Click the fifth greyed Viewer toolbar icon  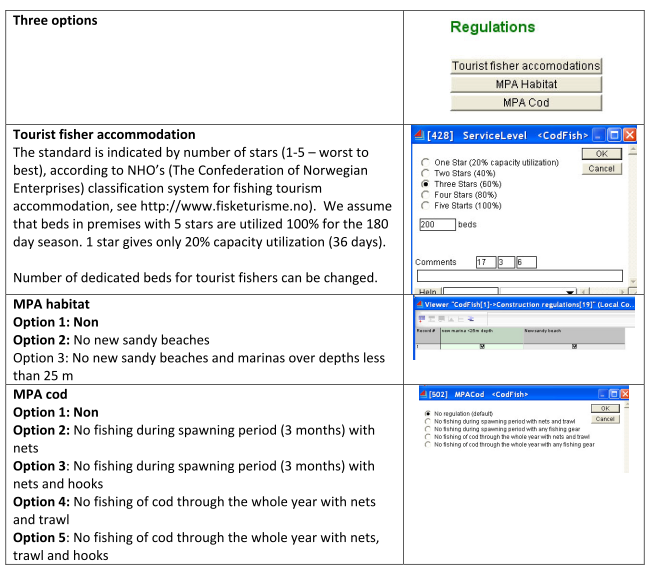tap(460, 319)
